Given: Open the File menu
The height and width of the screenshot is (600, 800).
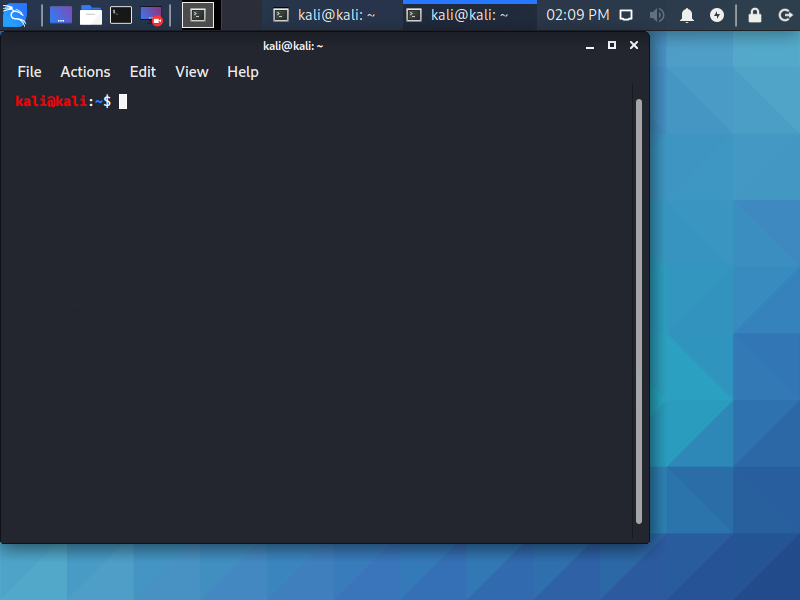Looking at the screenshot, I should click(x=29, y=72).
